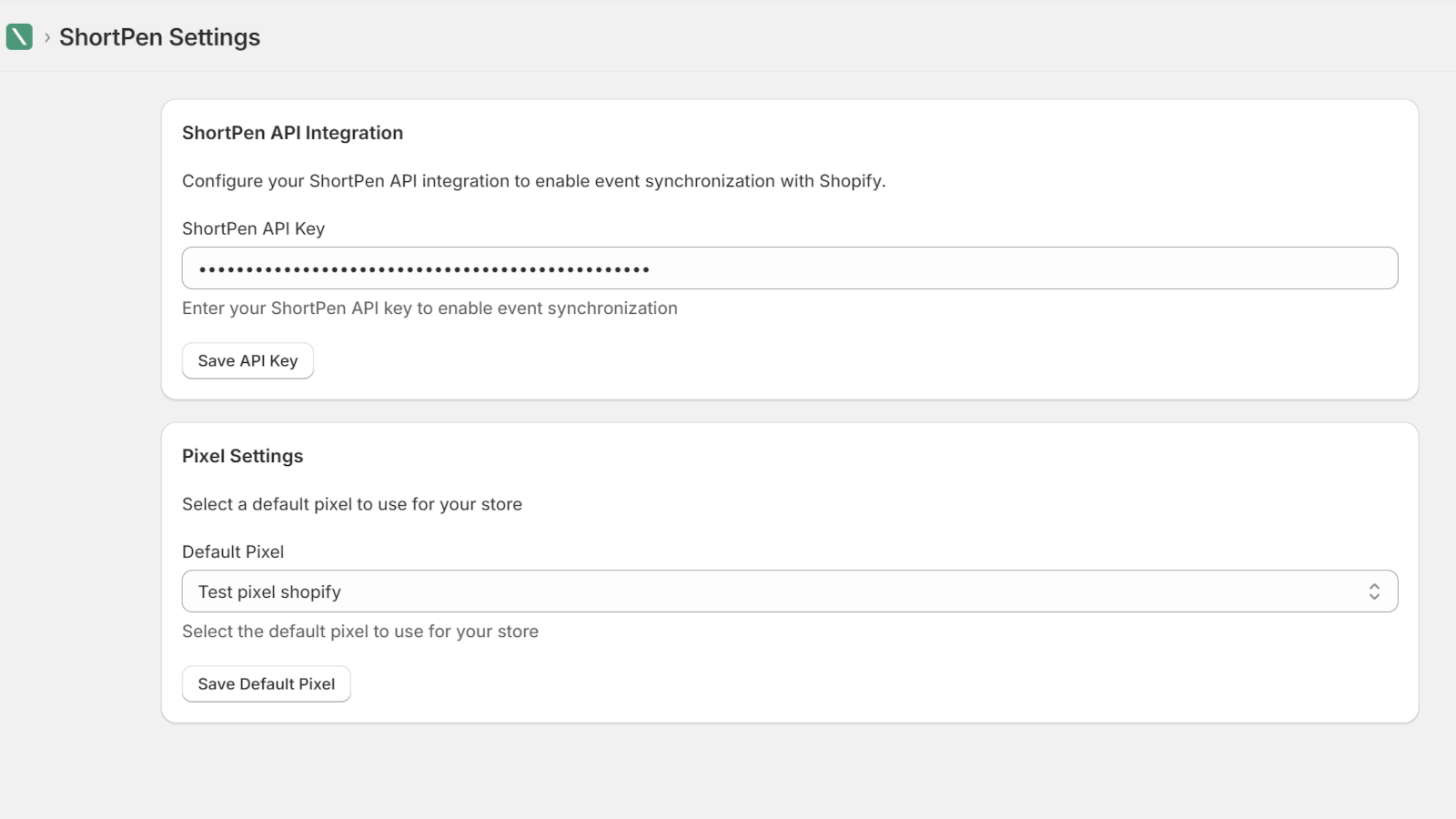Select Test pixel shopify in the combo box
Screen dimensions: 1456x819
click(269, 591)
